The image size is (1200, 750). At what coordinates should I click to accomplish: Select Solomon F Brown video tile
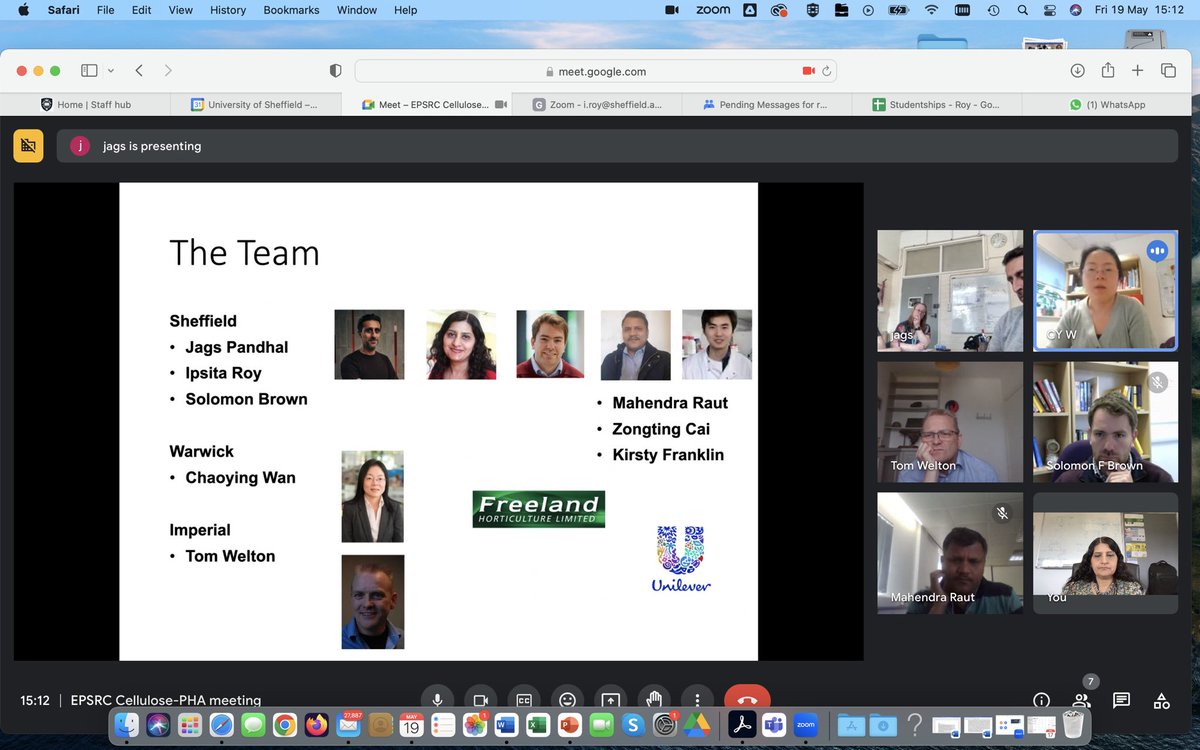click(x=1105, y=422)
